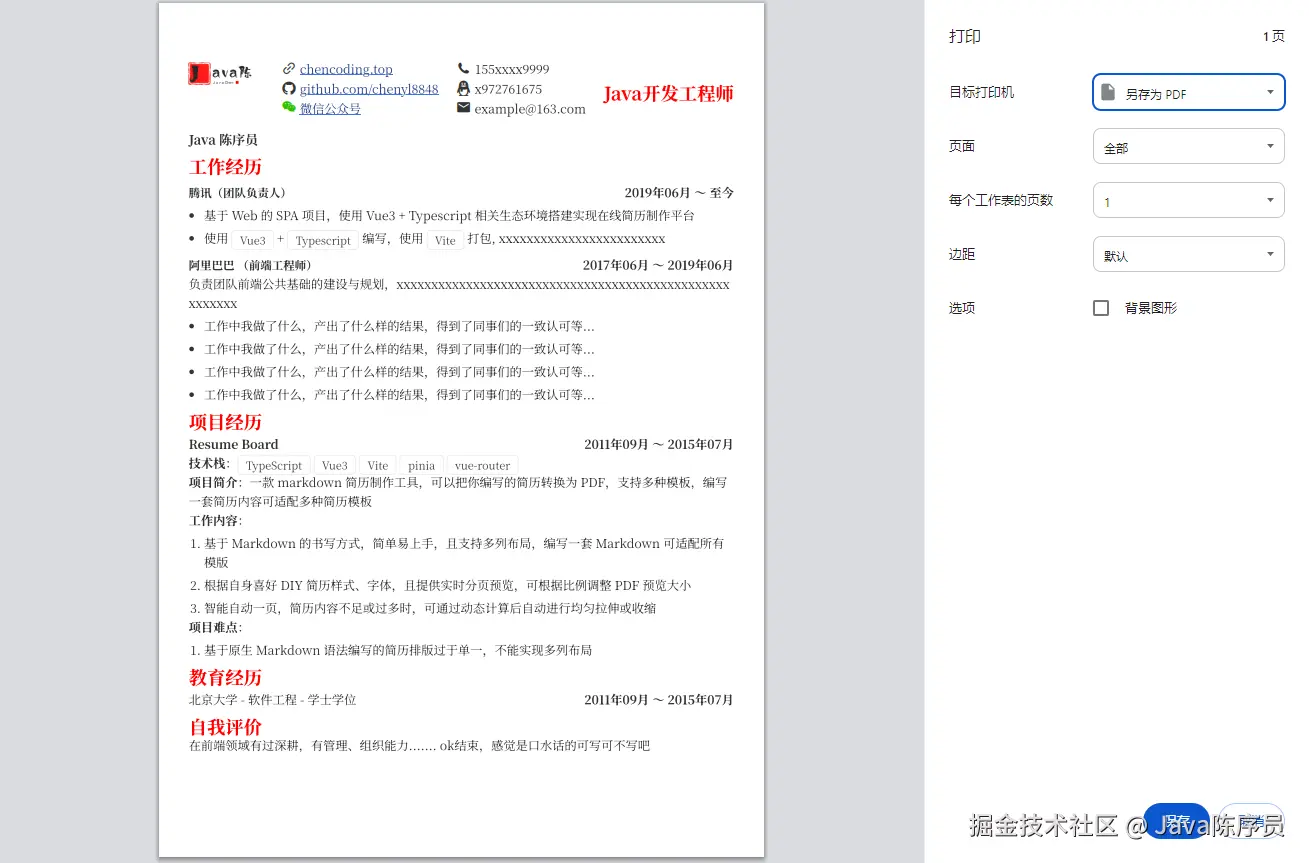Click the 选项 label

962,308
